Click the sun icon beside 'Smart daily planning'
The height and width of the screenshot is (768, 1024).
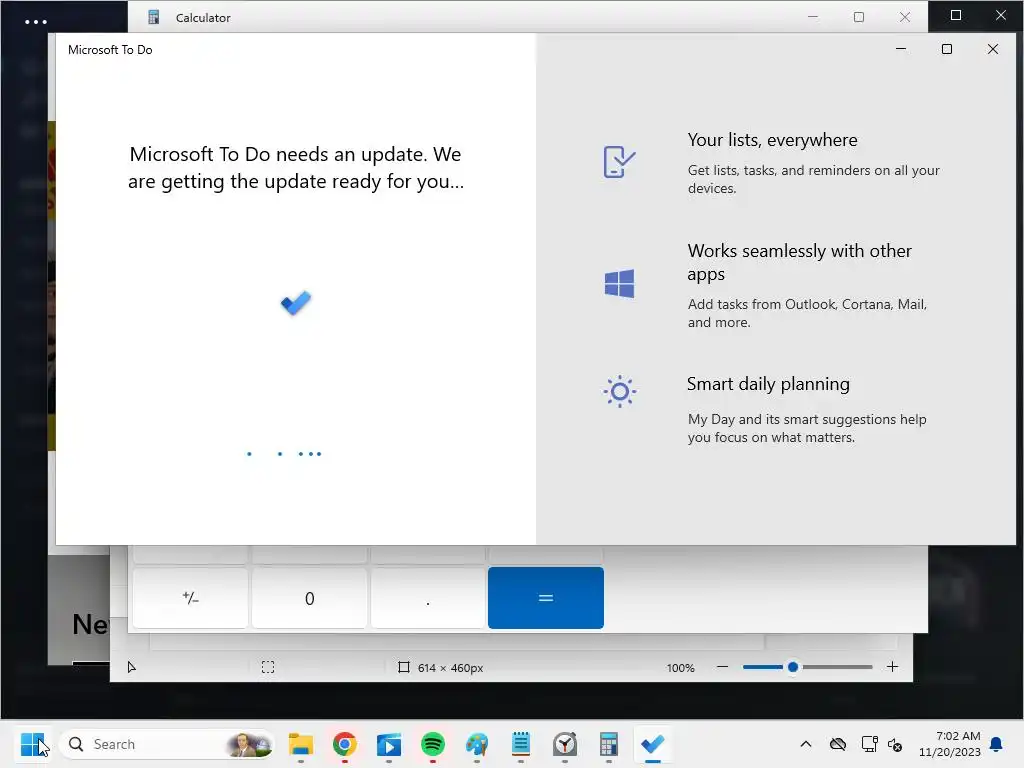pyautogui.click(x=619, y=391)
